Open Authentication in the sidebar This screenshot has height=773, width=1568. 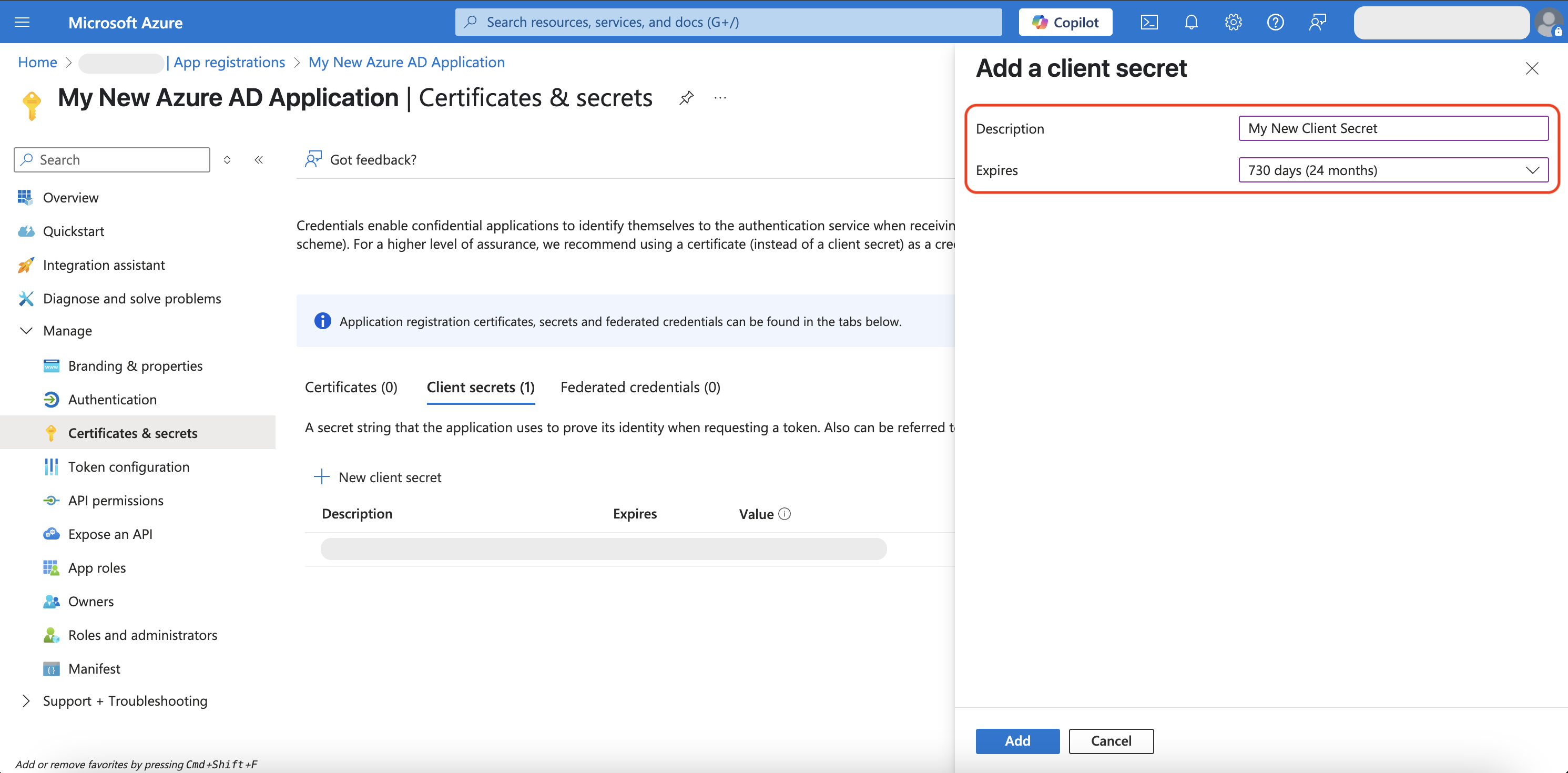pyautogui.click(x=113, y=399)
